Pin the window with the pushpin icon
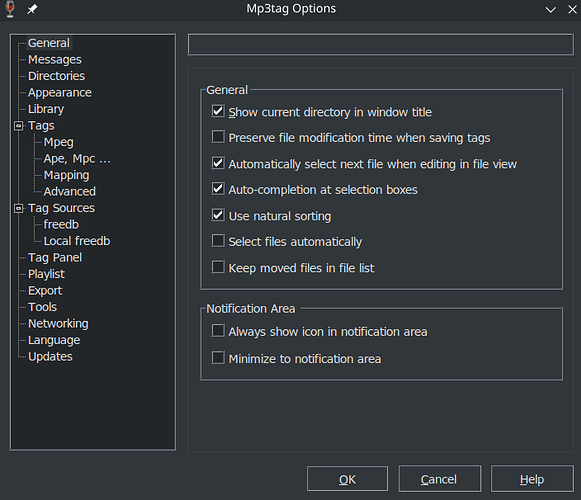The width and height of the screenshot is (581, 500). (x=32, y=9)
